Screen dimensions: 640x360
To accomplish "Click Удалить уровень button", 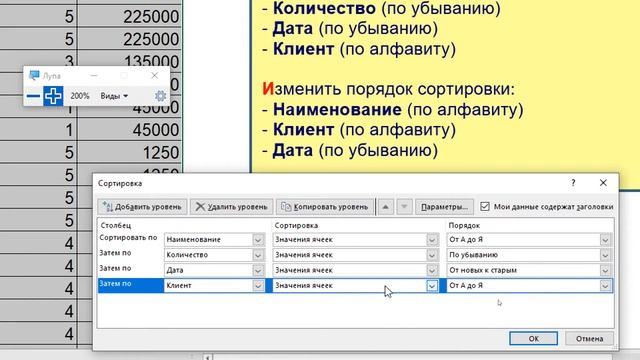I will pos(231,207).
